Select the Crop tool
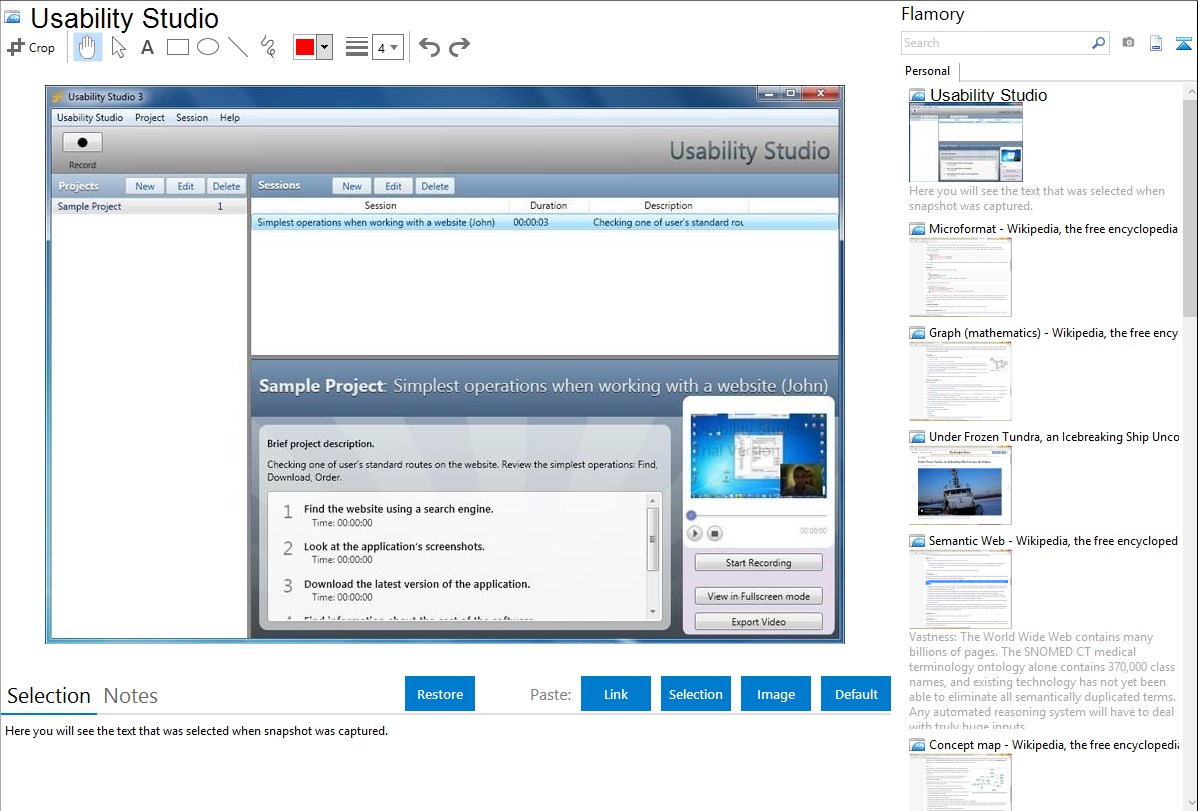1198x811 pixels. (x=31, y=47)
